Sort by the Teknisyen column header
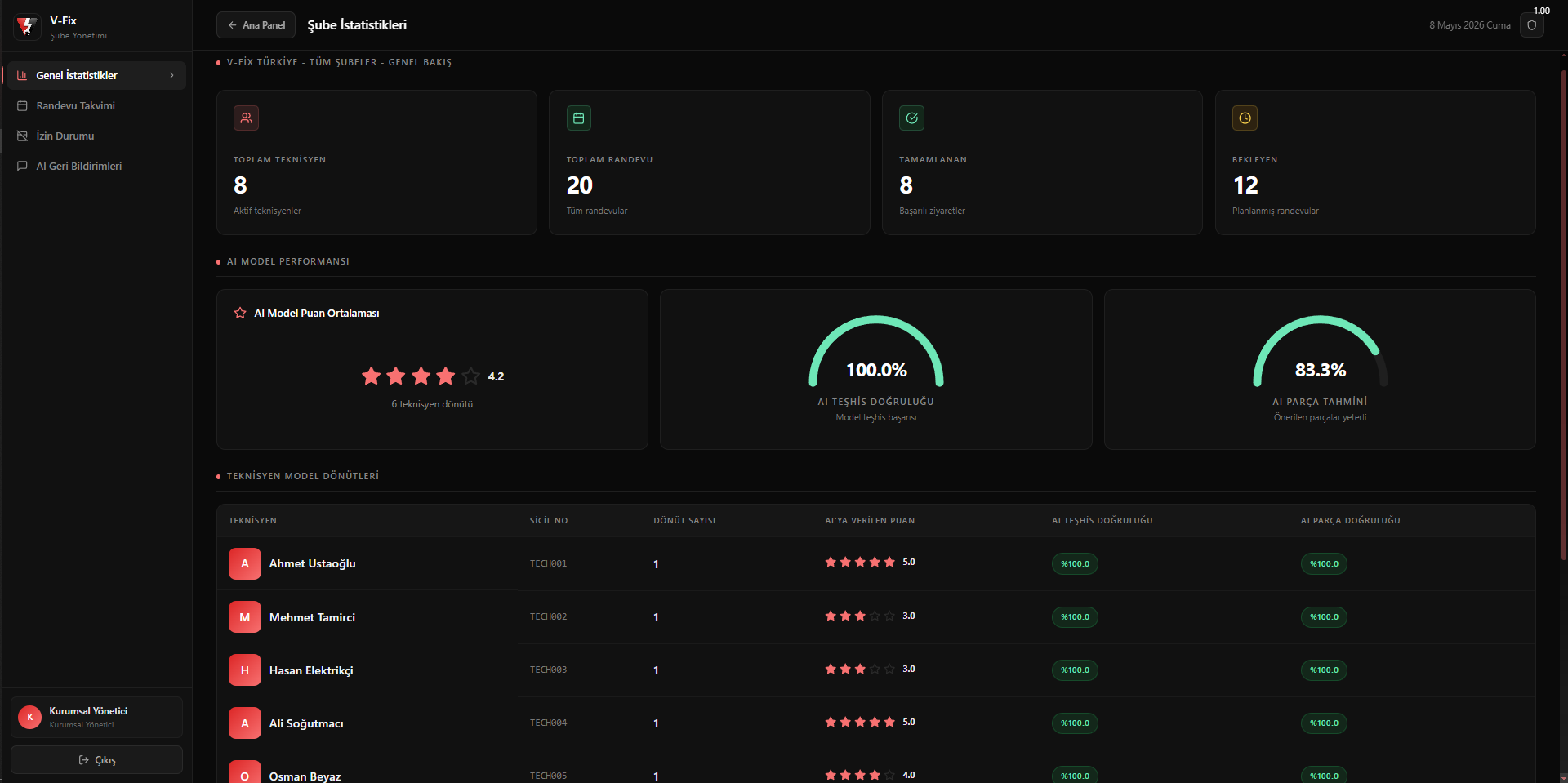The height and width of the screenshot is (783, 1568). point(252,520)
